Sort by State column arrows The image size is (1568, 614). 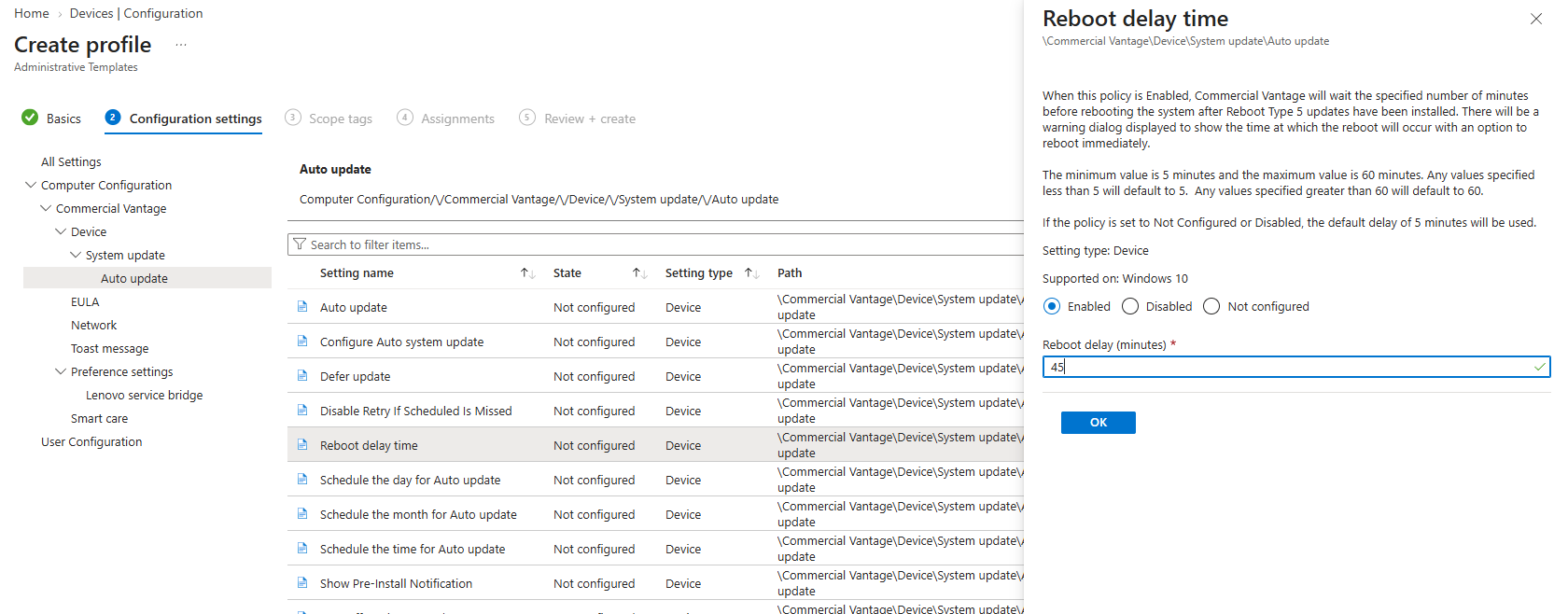point(640,273)
